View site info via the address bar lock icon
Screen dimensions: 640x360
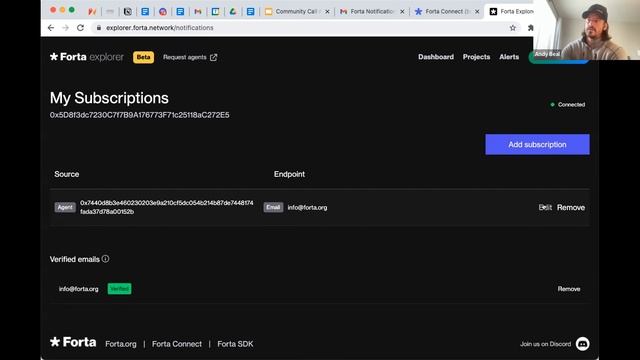tap(98, 28)
